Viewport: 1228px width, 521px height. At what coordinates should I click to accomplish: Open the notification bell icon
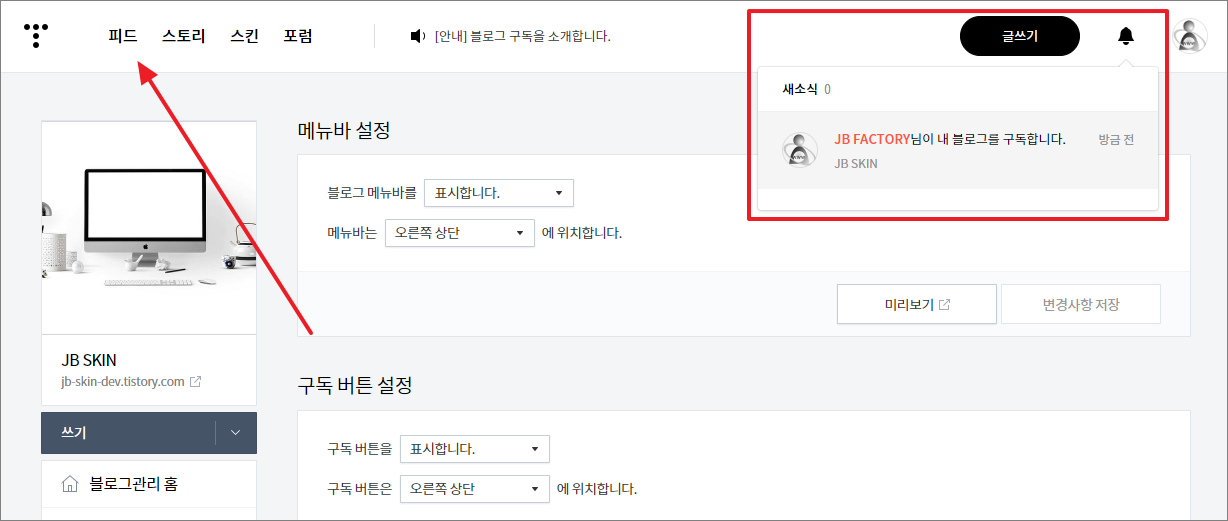pos(1126,36)
